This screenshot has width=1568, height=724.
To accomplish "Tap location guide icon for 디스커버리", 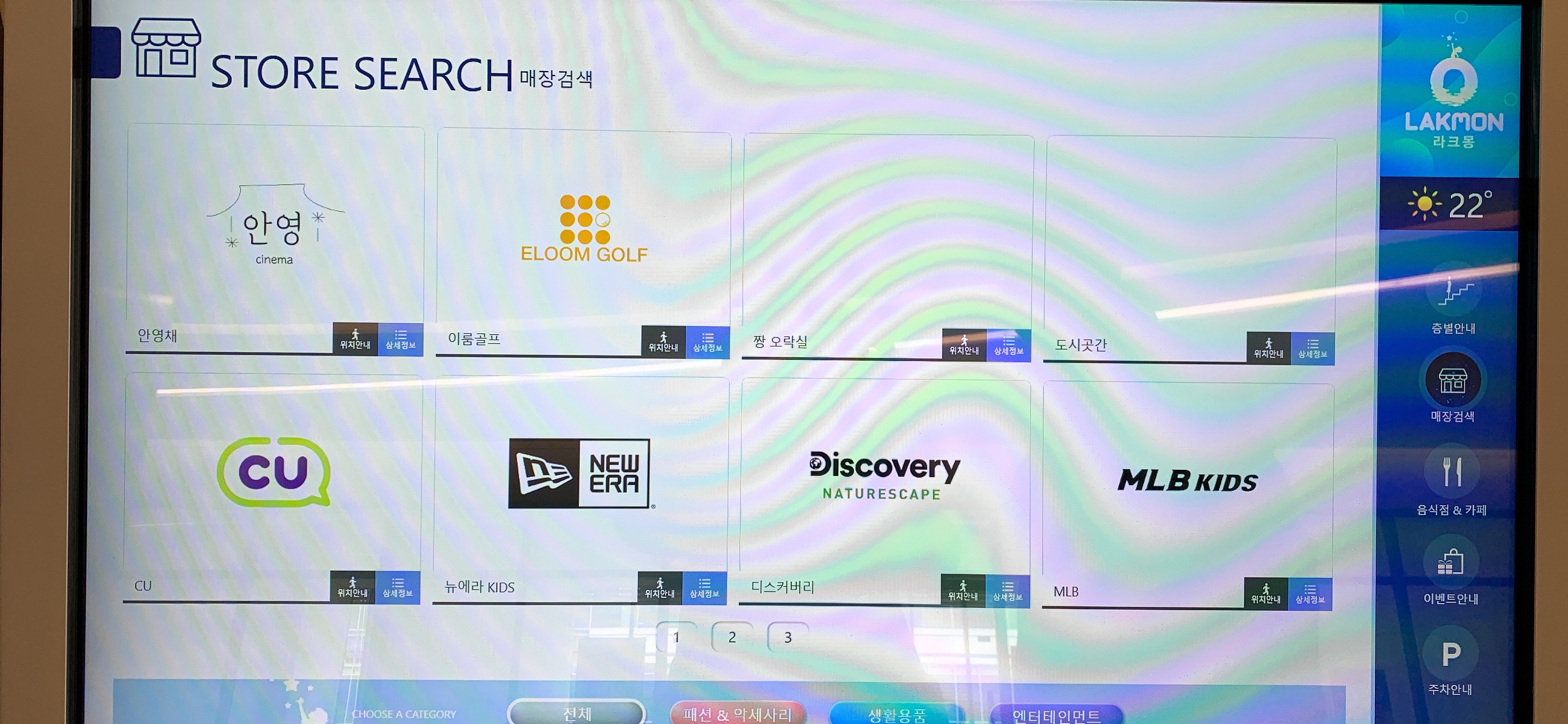I will (x=962, y=590).
